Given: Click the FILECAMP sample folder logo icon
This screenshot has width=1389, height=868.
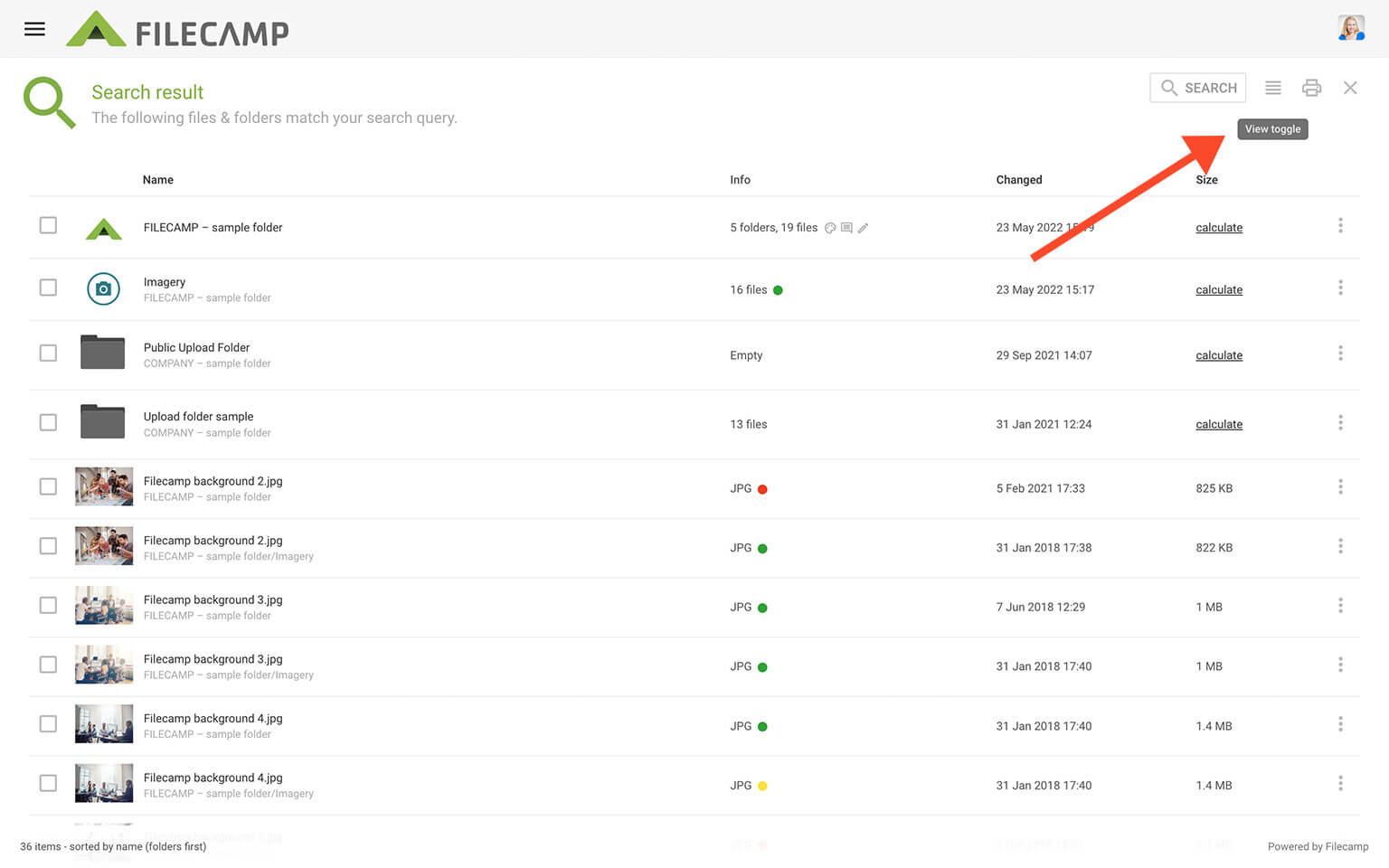Looking at the screenshot, I should (104, 228).
